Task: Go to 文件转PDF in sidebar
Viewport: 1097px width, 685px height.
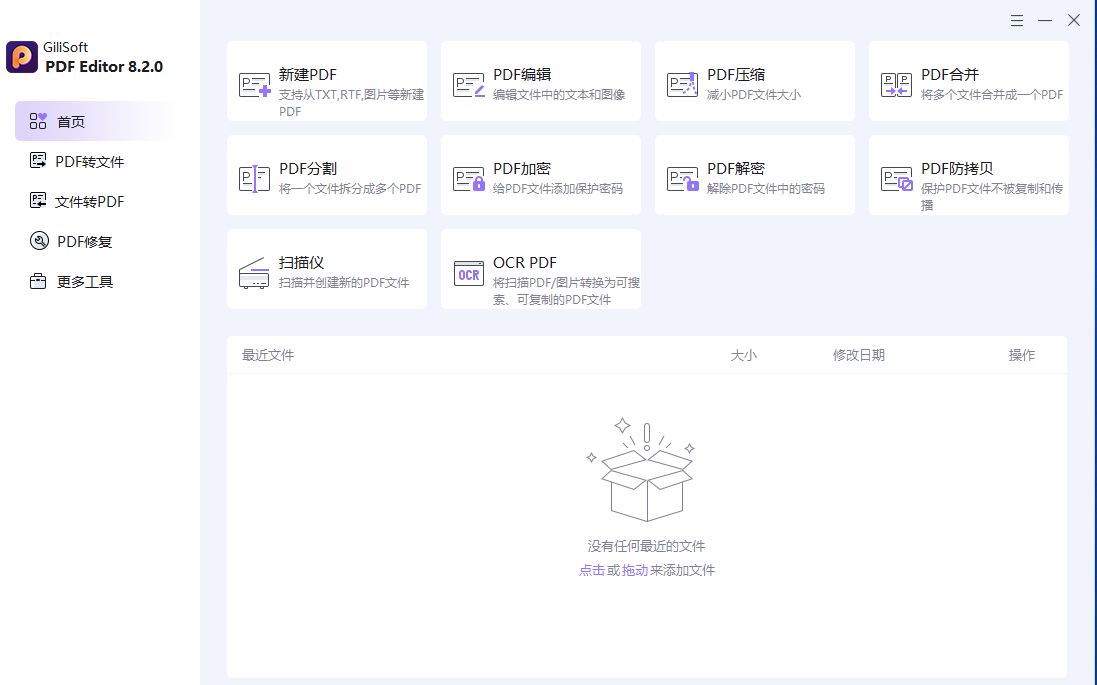Action: point(89,202)
